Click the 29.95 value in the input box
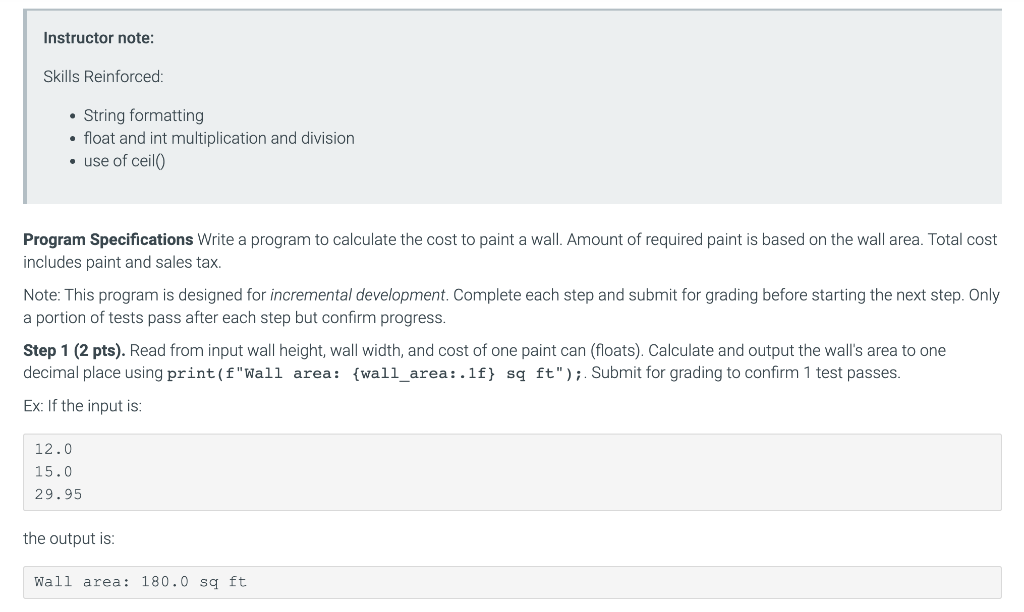This screenshot has width=1024, height=612. tap(58, 494)
